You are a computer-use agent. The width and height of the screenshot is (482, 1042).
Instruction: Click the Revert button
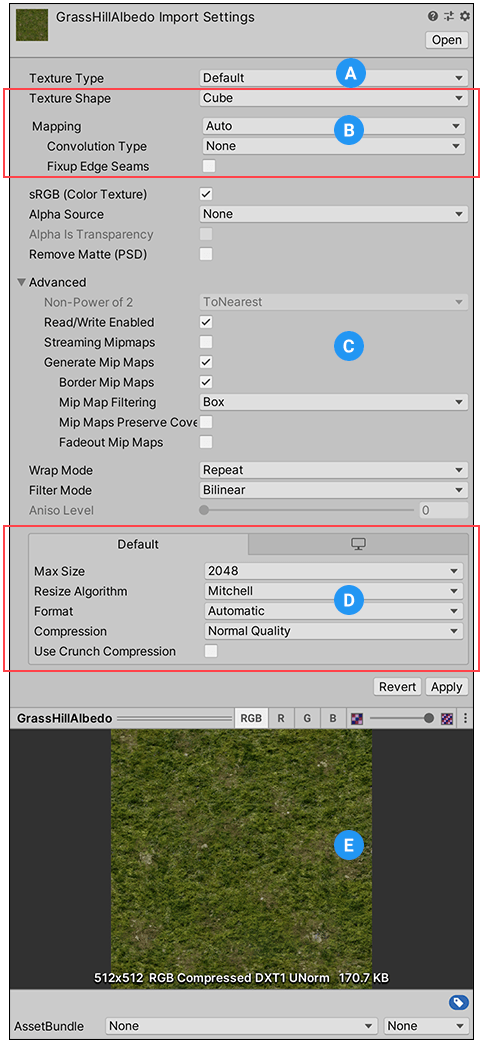(398, 686)
